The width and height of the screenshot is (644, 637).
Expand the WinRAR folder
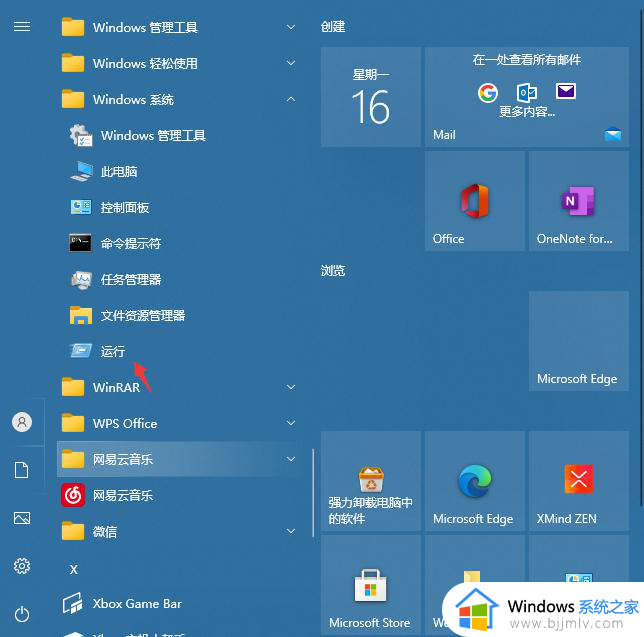point(290,387)
